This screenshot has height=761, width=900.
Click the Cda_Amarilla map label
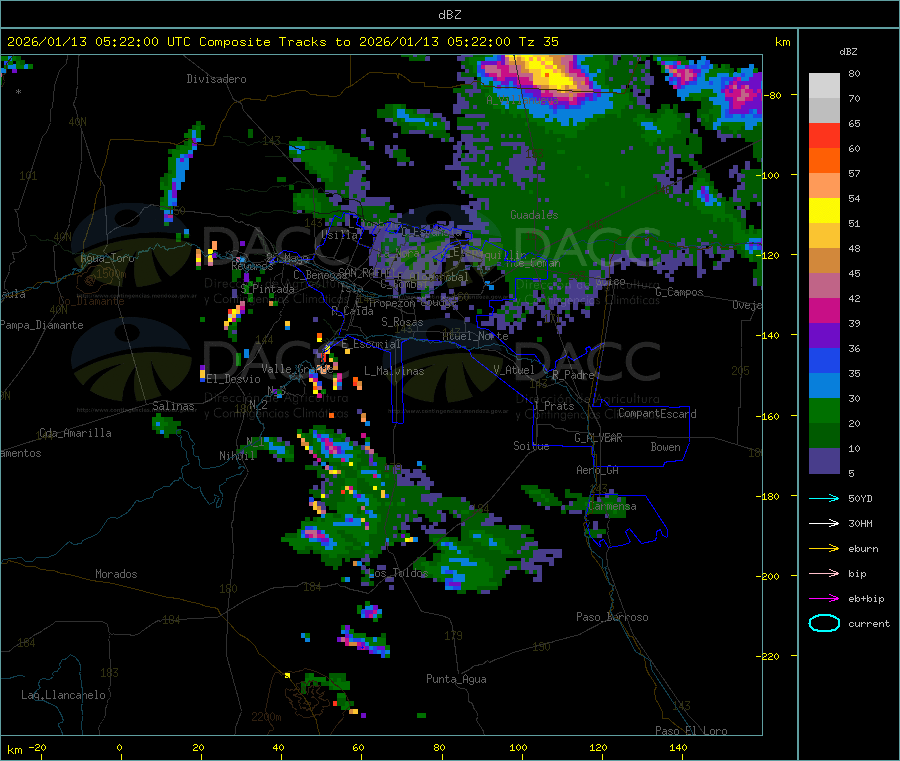[75, 433]
